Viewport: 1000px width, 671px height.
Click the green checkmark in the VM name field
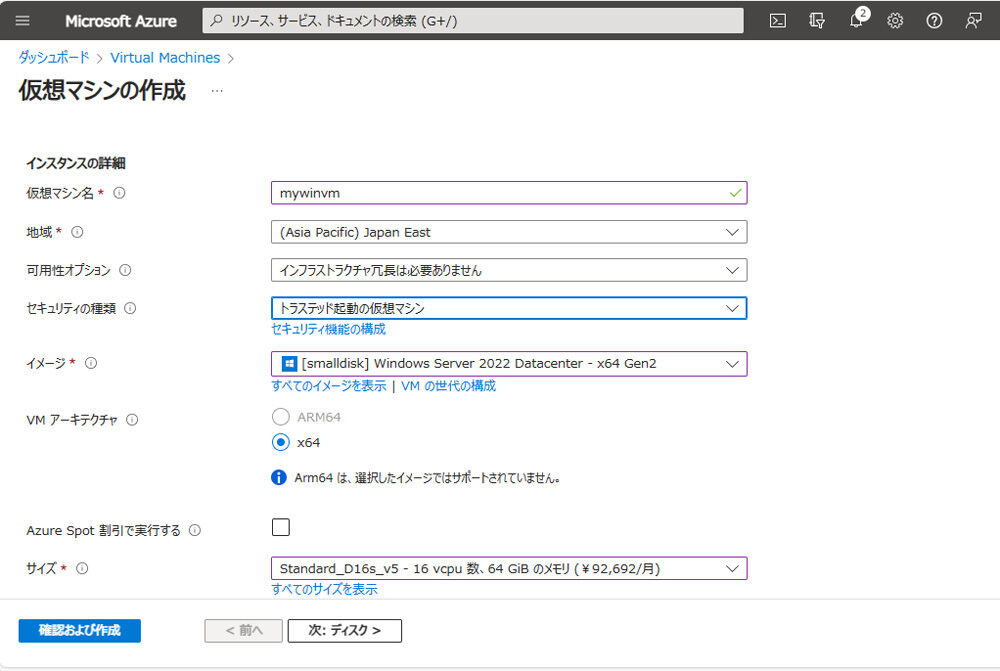[735, 193]
